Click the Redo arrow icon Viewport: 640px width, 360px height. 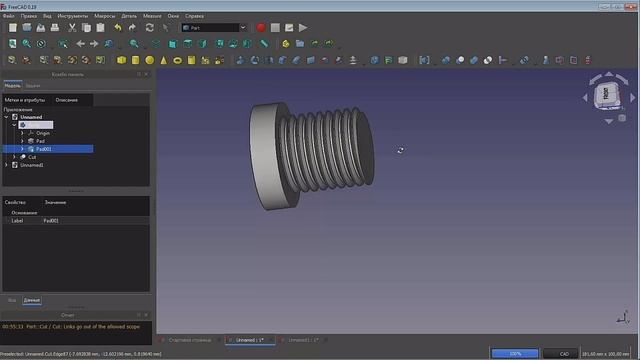(132, 28)
